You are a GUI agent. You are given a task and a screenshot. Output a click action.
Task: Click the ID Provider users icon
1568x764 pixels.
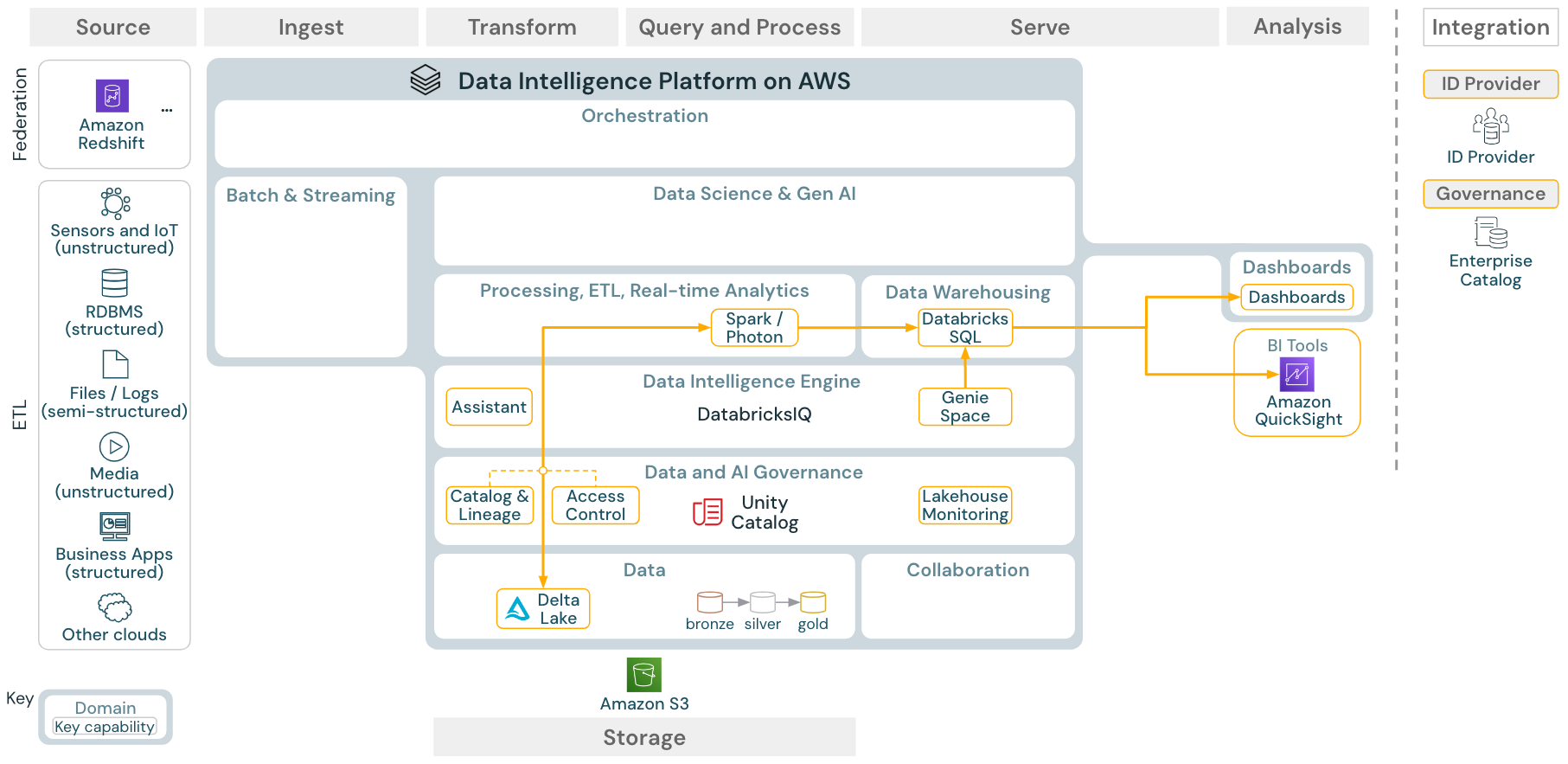[1490, 126]
